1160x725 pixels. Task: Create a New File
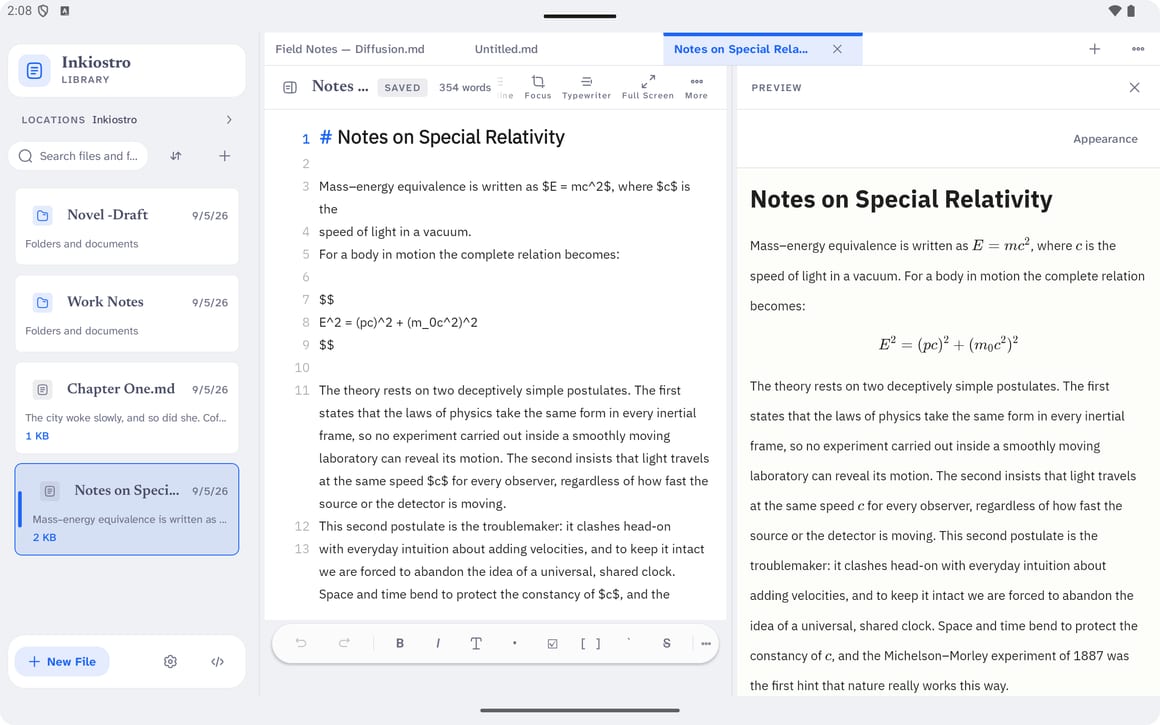62,661
